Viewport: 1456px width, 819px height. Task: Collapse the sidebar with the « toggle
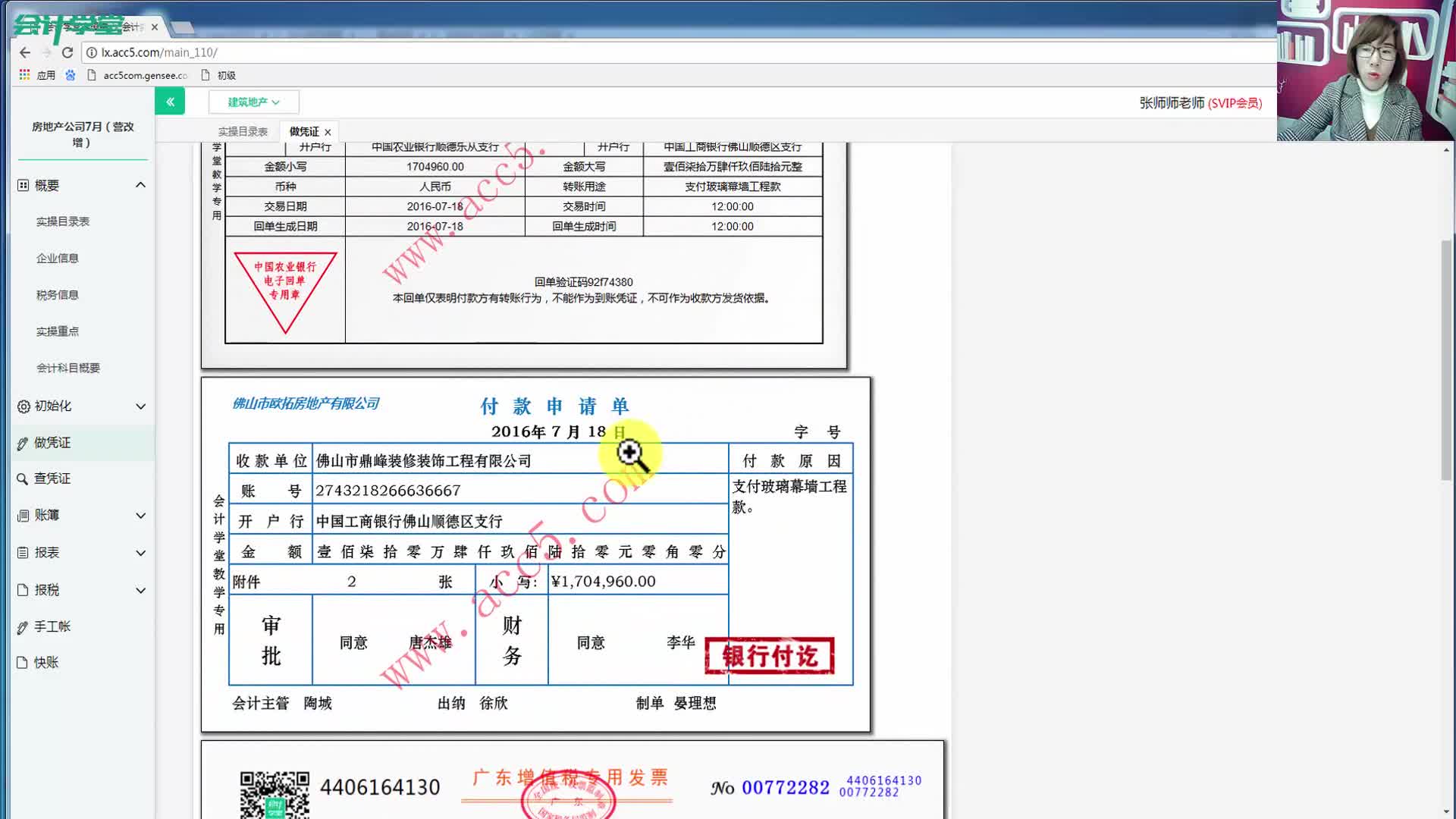click(x=170, y=101)
